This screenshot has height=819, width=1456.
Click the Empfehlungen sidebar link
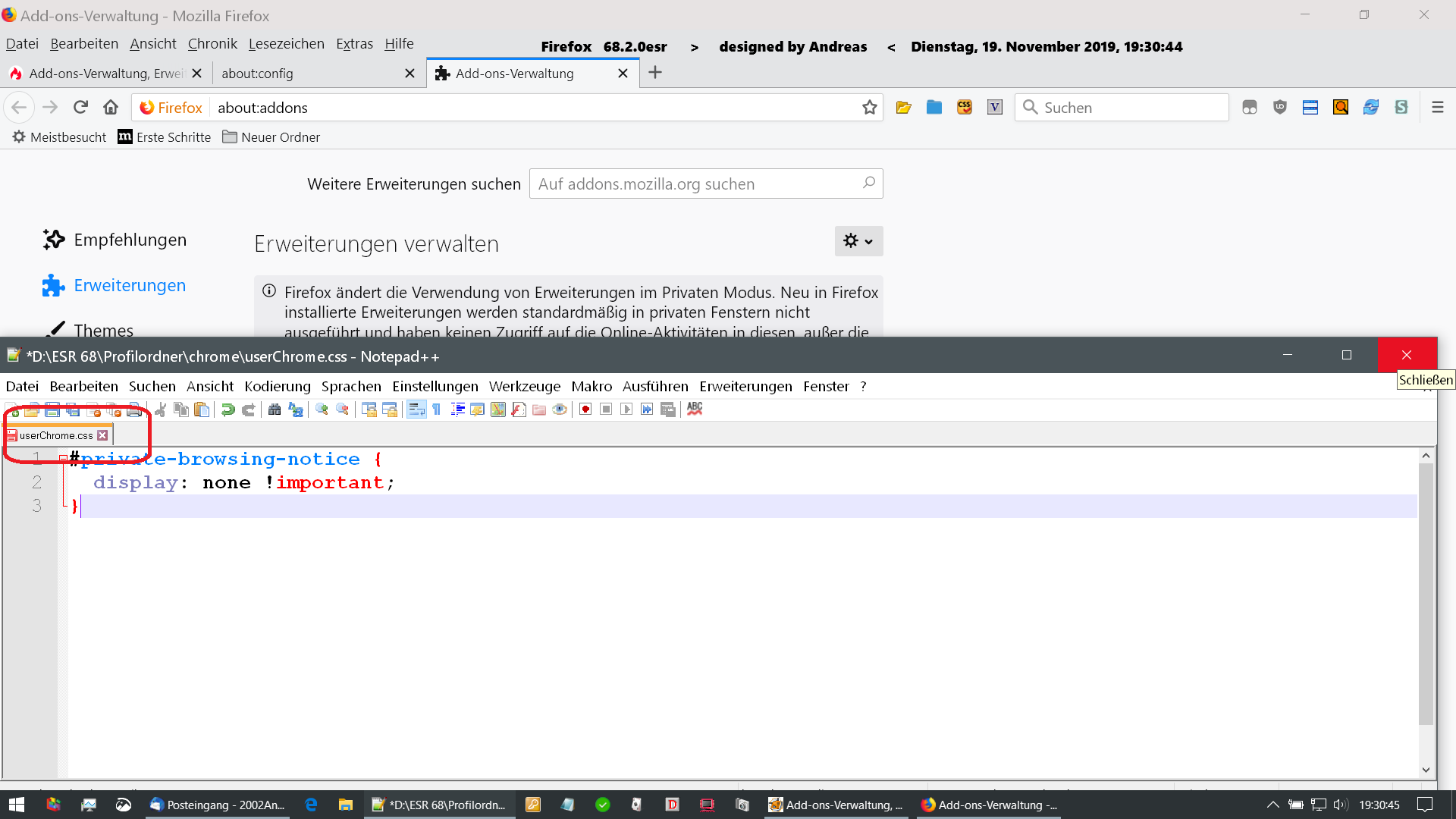click(x=130, y=240)
